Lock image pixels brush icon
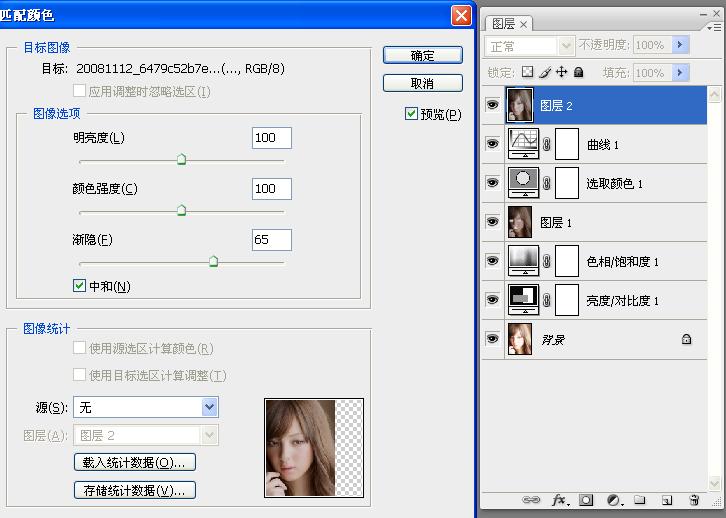 tap(545, 72)
